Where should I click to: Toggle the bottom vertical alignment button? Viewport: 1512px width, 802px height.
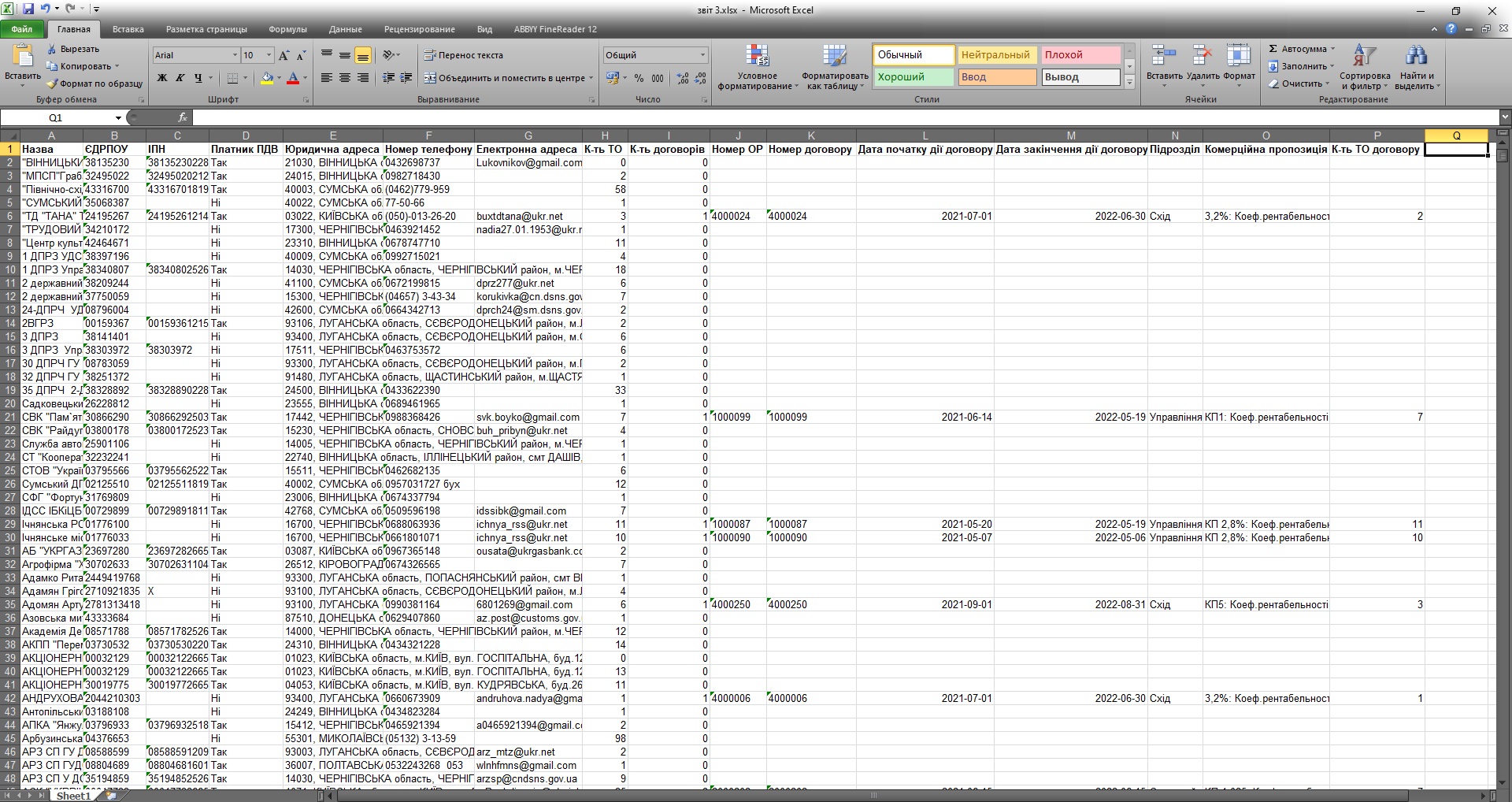(362, 55)
